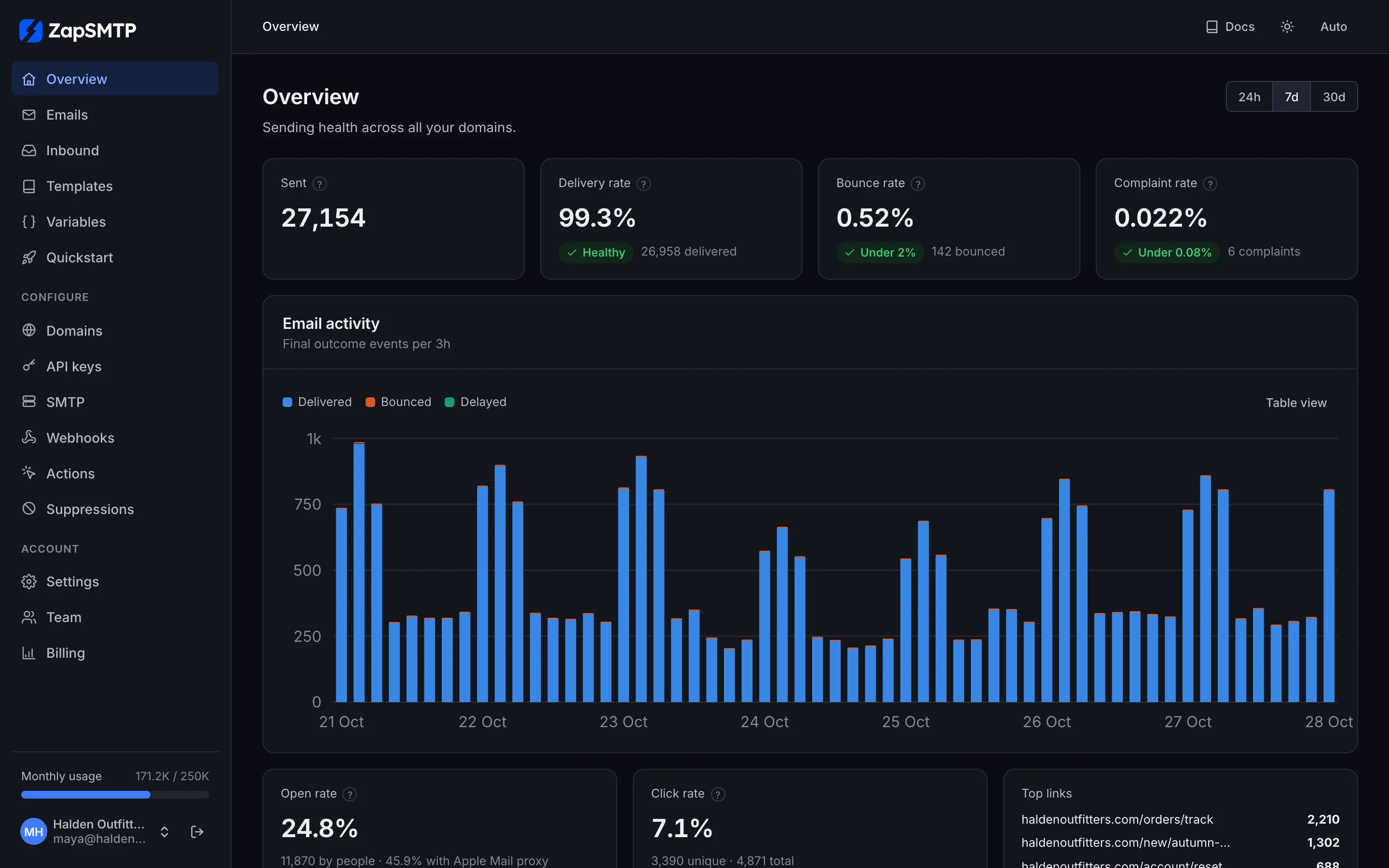Click the MH account avatar
Viewport: 1389px width, 868px height.
[x=34, y=832]
